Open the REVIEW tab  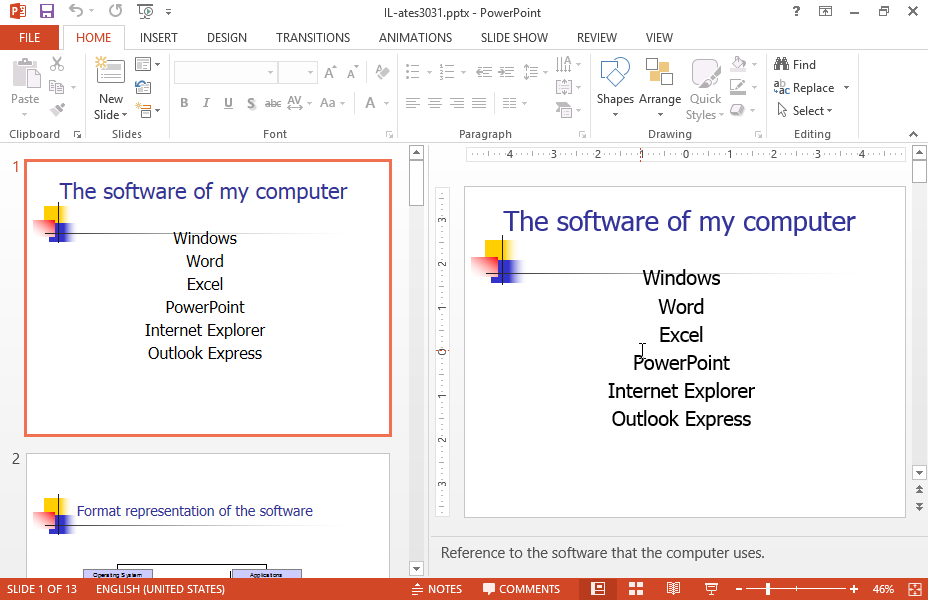tap(597, 38)
